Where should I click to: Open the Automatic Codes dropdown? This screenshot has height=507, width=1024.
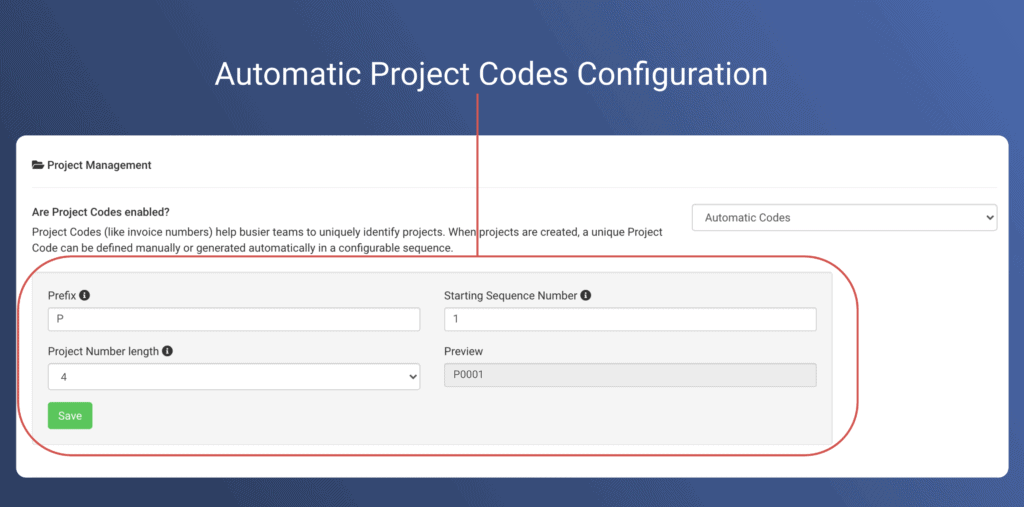pos(843,217)
